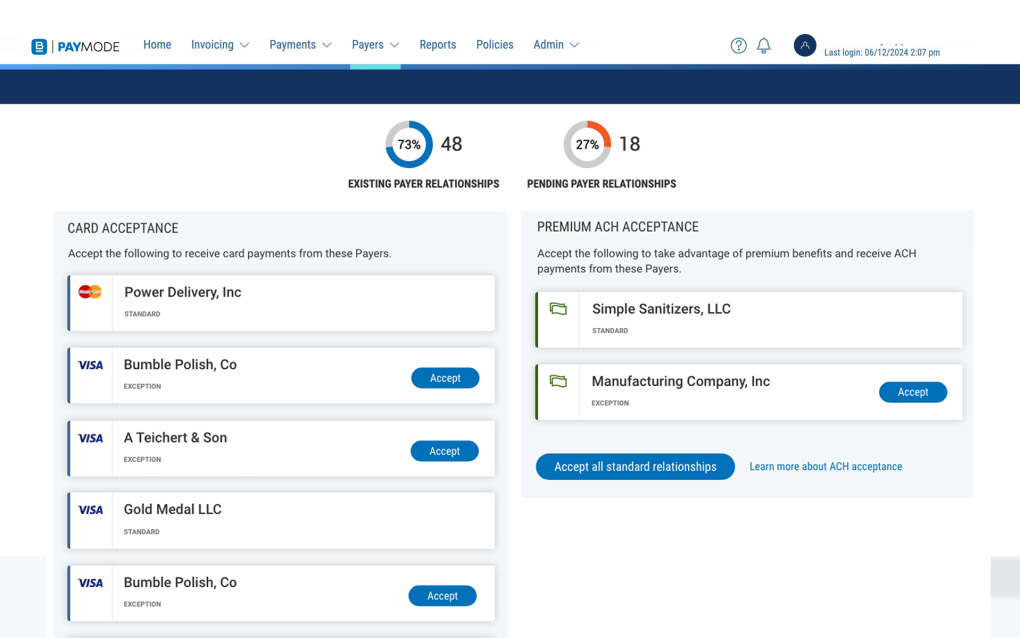Click the ACH icon for Manufacturing Company
The image size is (1020, 638).
(x=558, y=381)
